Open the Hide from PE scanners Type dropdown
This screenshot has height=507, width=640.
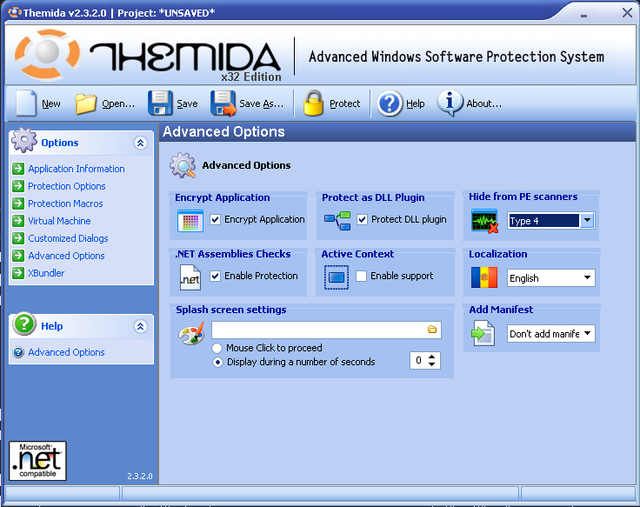pos(587,220)
